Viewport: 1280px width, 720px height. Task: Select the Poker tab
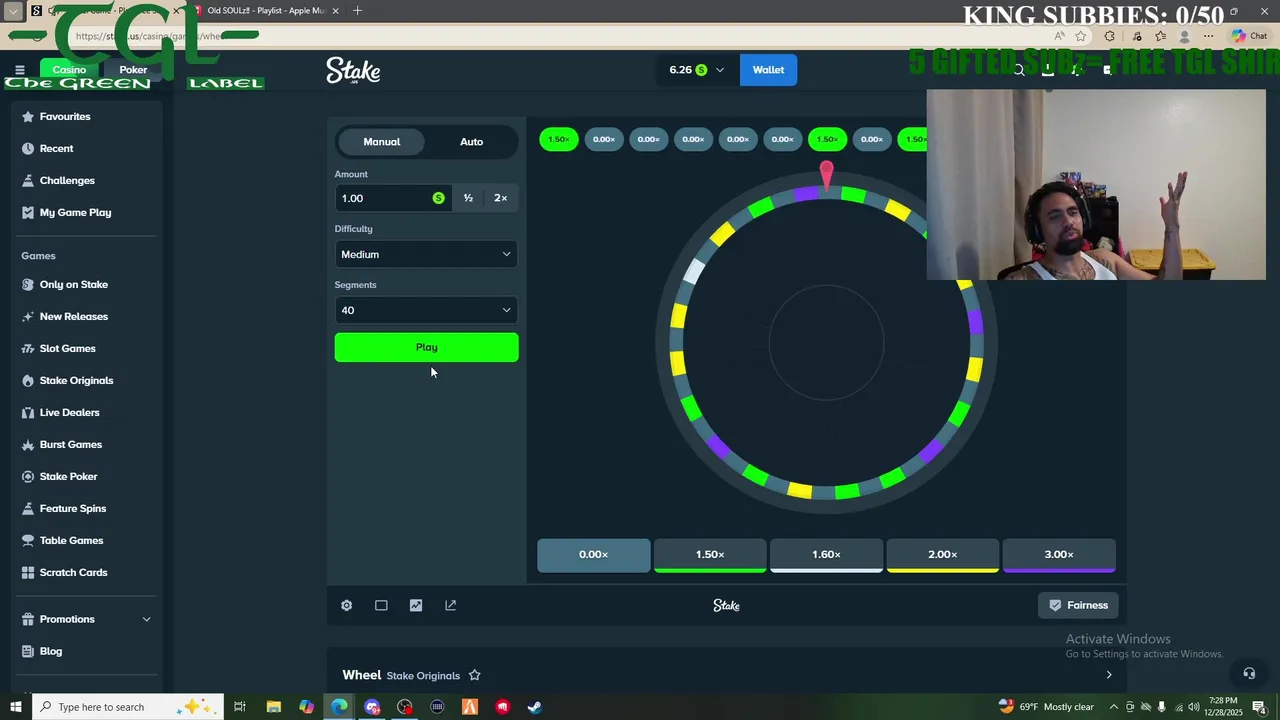click(x=133, y=70)
